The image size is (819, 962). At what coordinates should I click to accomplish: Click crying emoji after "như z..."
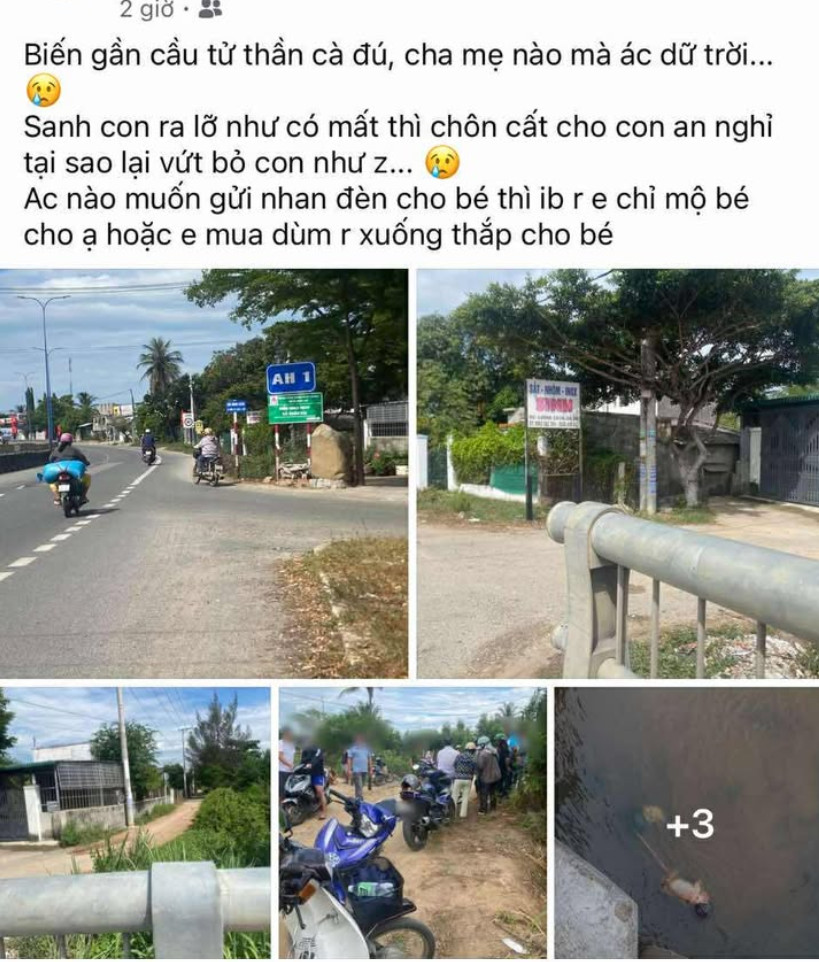442,163
